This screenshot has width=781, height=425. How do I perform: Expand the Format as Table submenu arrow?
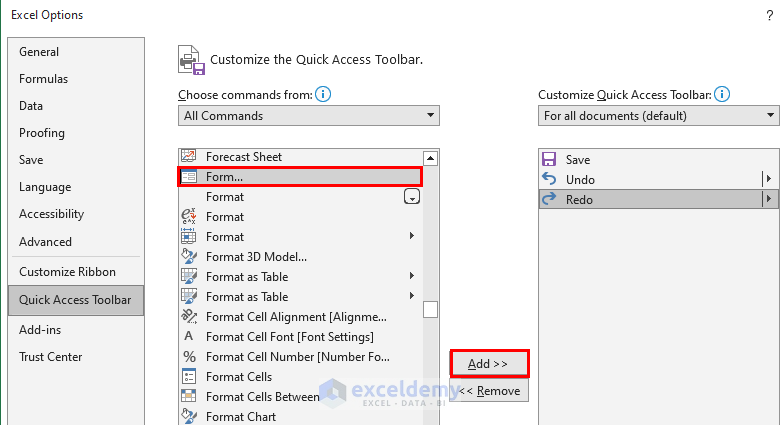click(412, 277)
